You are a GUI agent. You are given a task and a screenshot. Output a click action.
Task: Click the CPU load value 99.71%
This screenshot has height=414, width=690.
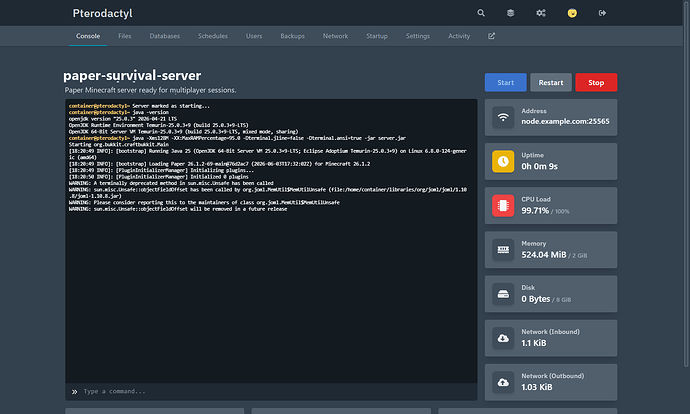pyautogui.click(x=535, y=211)
